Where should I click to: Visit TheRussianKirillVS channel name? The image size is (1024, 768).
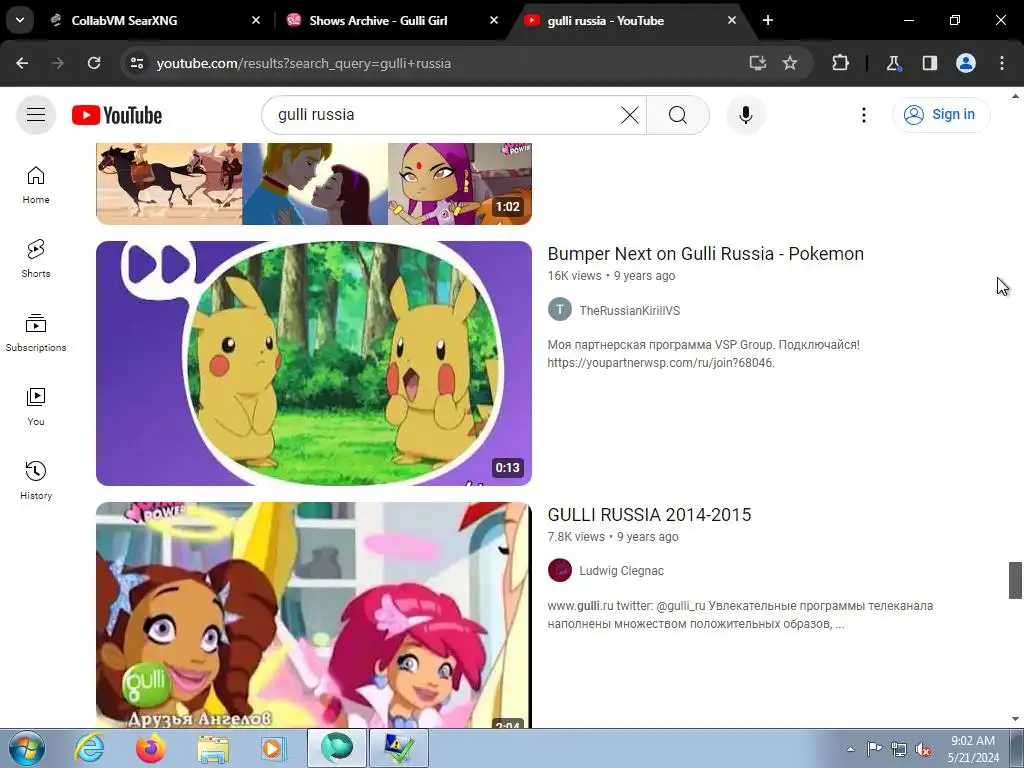pyautogui.click(x=630, y=311)
